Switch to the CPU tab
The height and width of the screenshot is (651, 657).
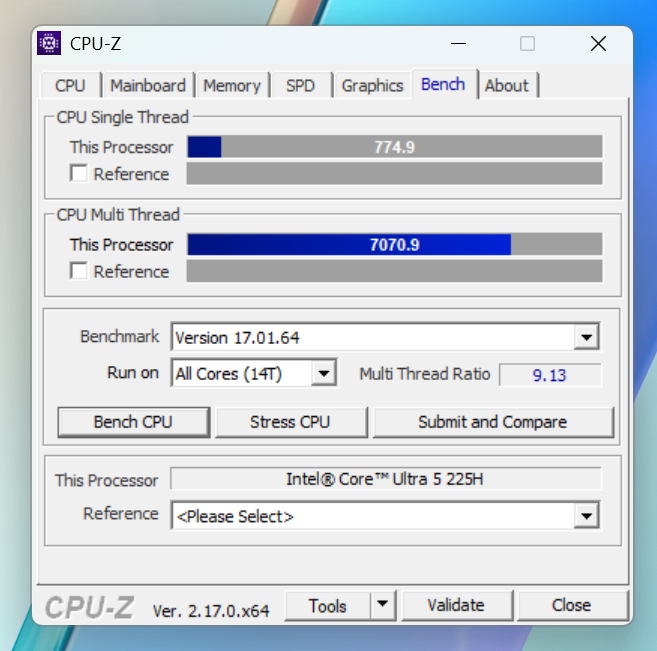pyautogui.click(x=70, y=85)
